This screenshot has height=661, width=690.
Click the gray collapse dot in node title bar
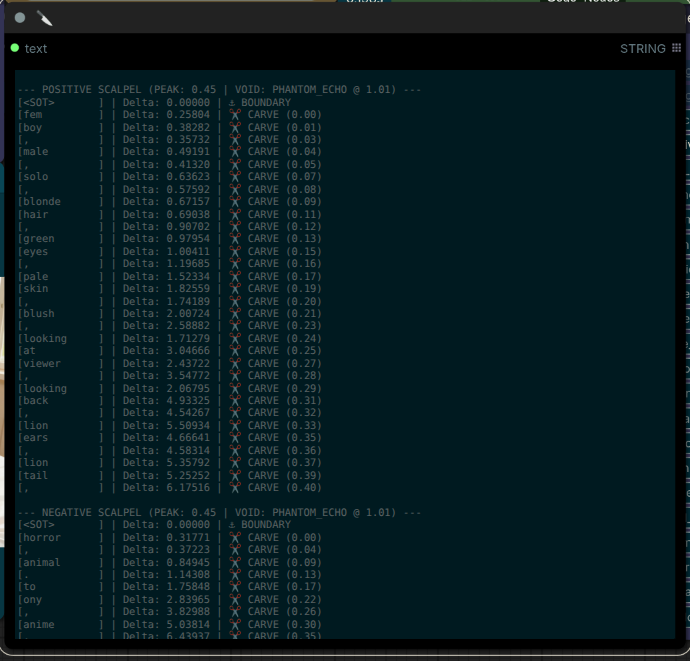[x=20, y=18]
